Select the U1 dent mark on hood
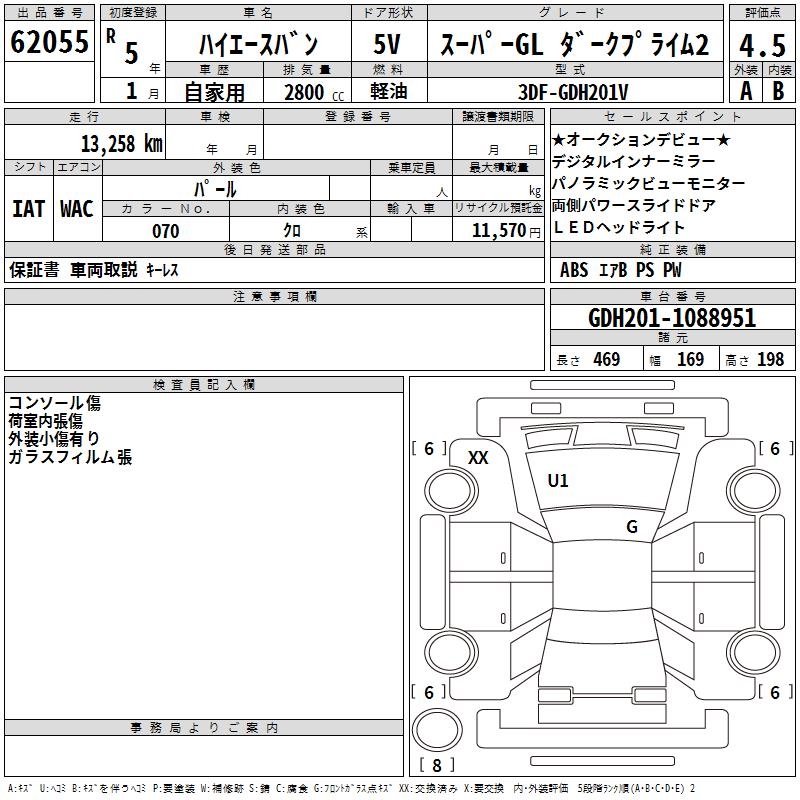Viewport: 800px width, 800px height. (x=557, y=481)
